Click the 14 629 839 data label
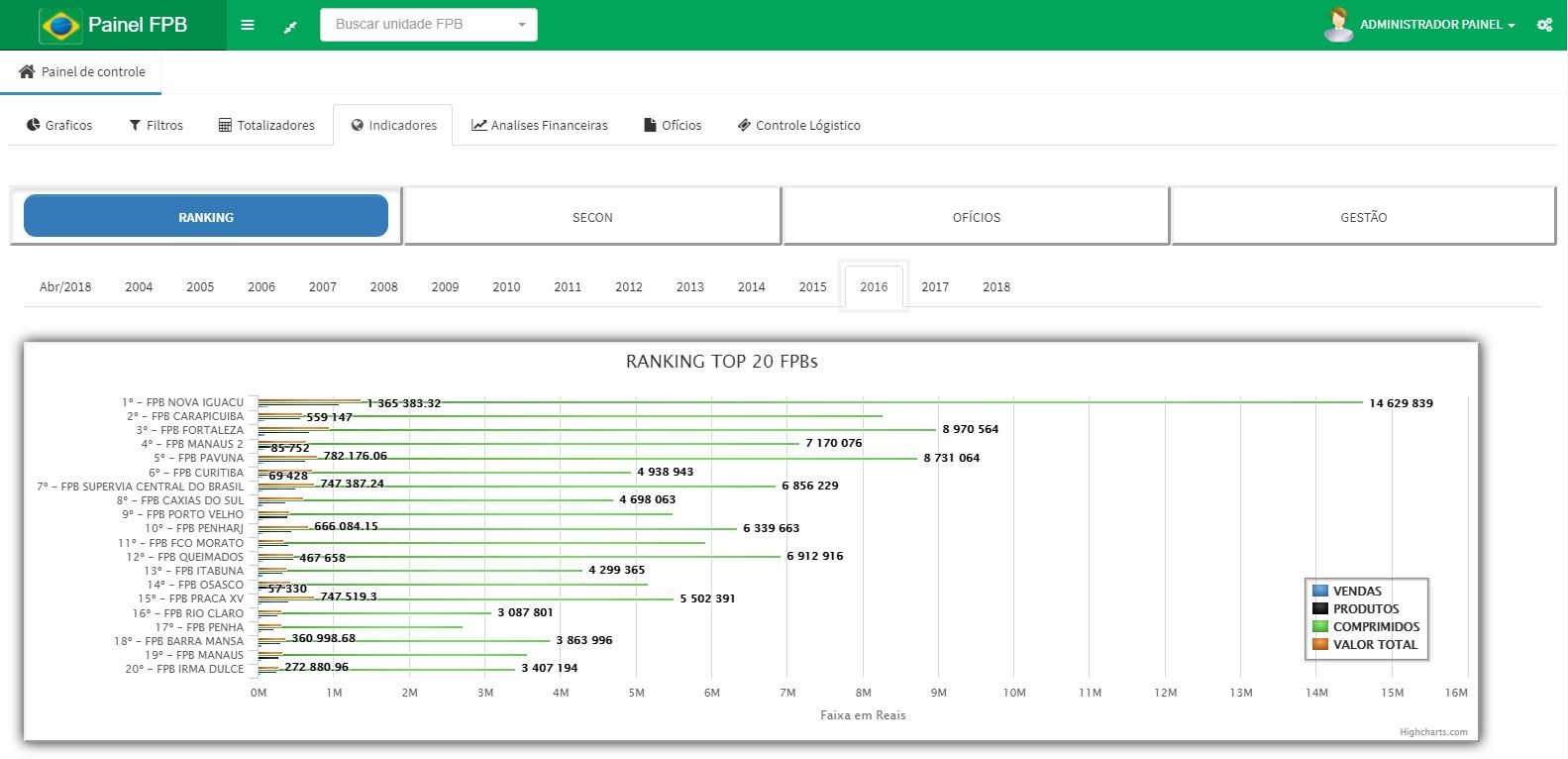The height and width of the screenshot is (759, 1568). (x=1401, y=403)
